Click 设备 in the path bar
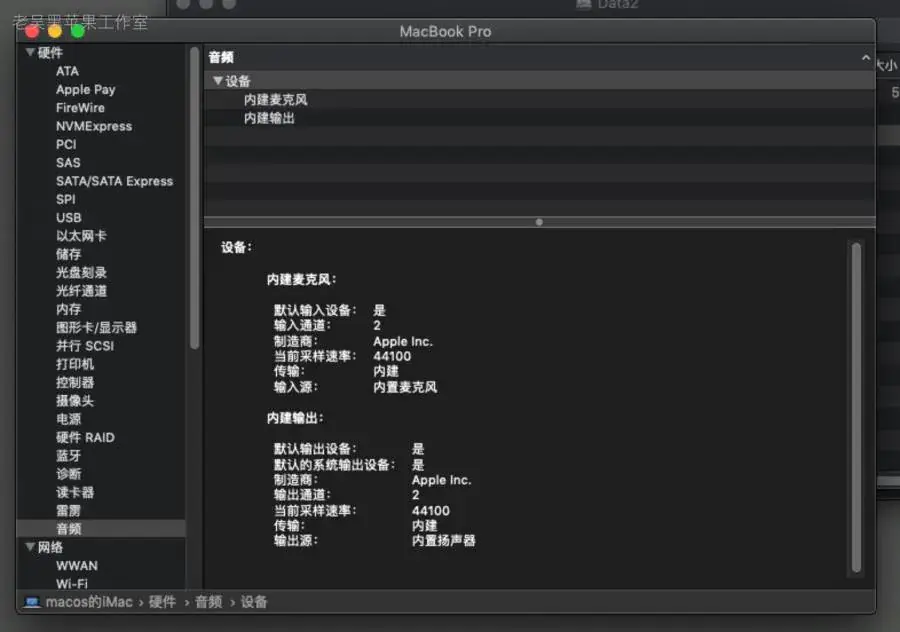Image resolution: width=900 pixels, height=632 pixels. pyautogui.click(x=254, y=602)
